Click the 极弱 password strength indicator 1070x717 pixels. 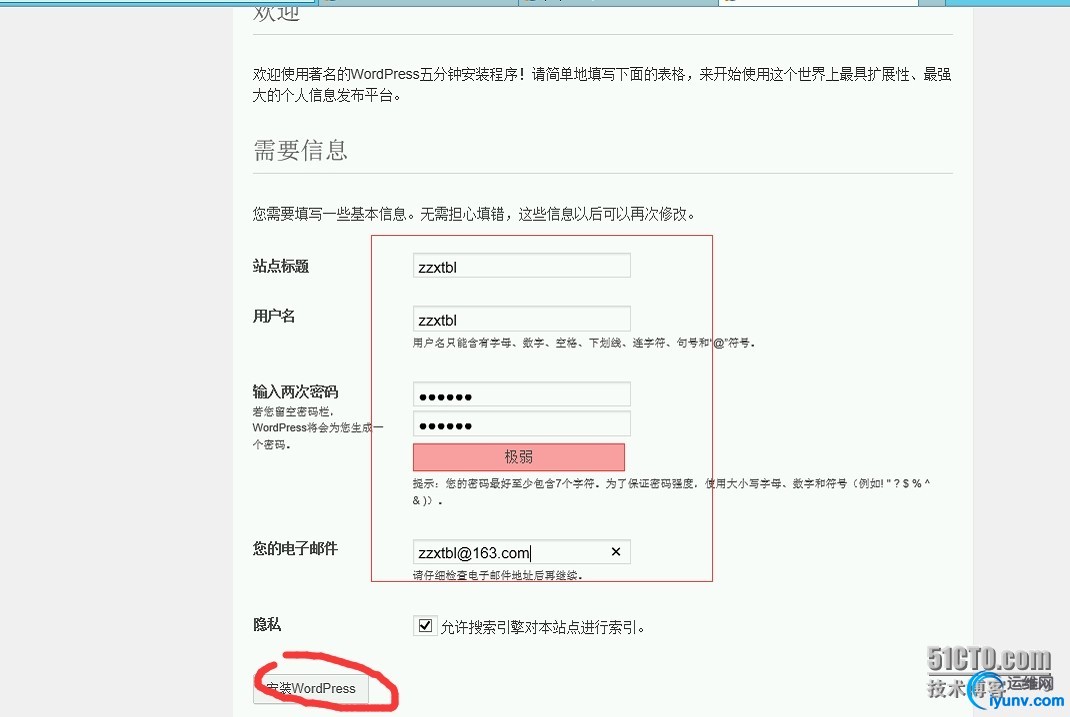(519, 457)
